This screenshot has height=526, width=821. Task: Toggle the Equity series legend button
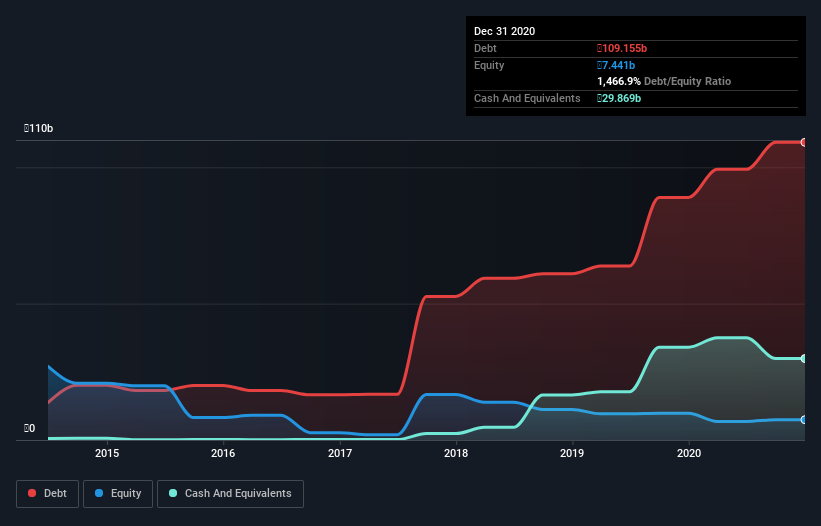[118, 494]
